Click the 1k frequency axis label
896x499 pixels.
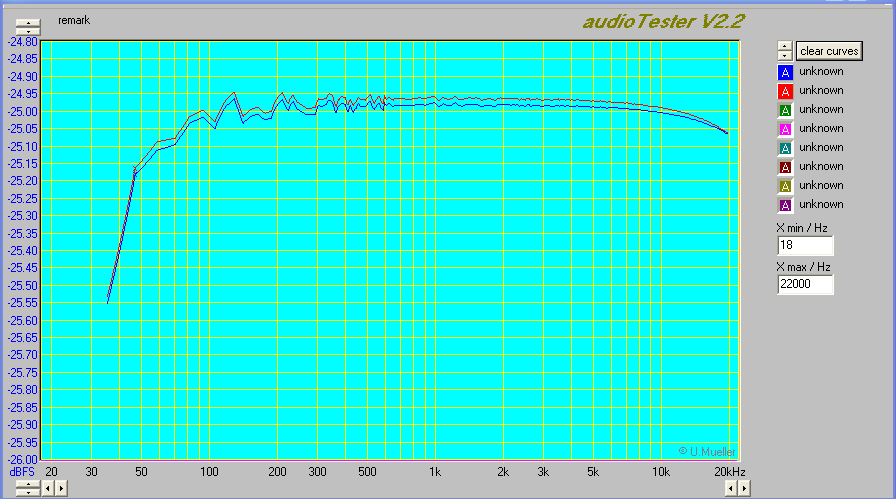point(435,472)
